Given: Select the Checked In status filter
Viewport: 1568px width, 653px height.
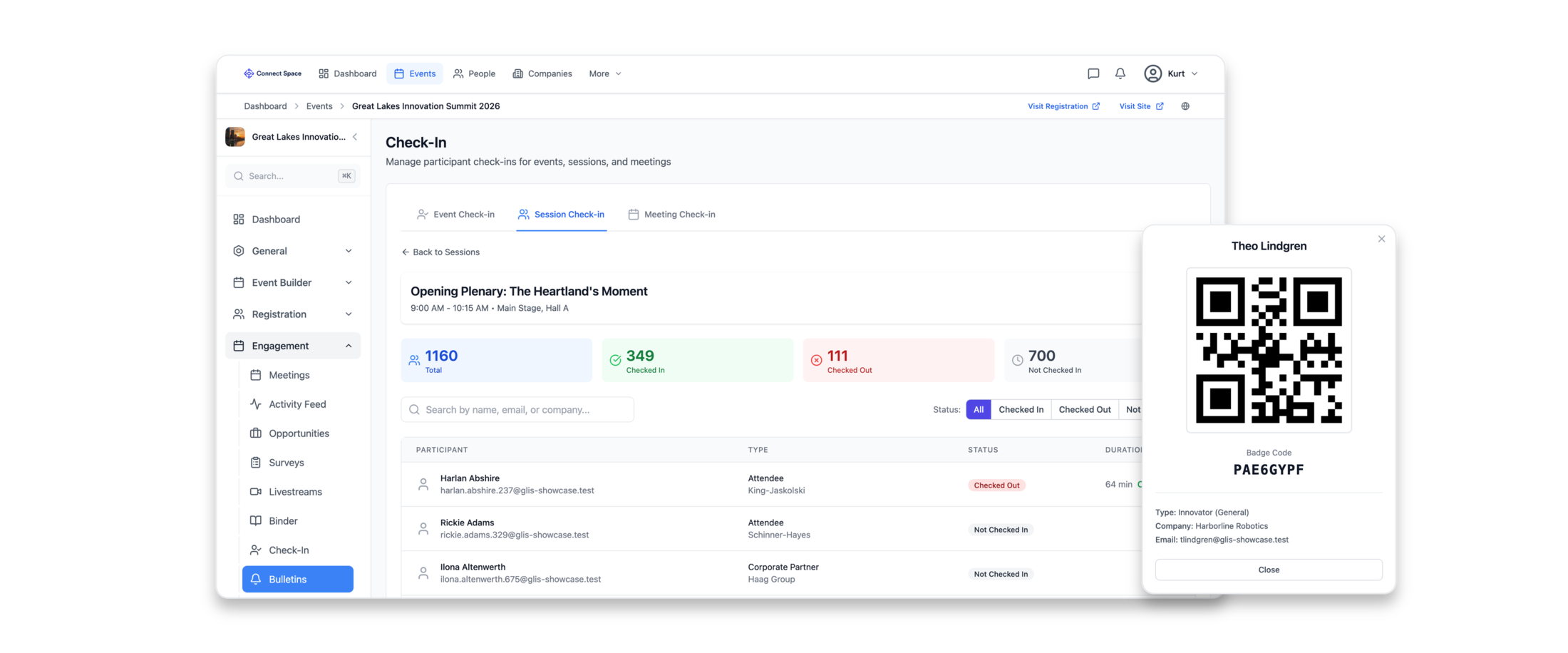Looking at the screenshot, I should point(1021,409).
